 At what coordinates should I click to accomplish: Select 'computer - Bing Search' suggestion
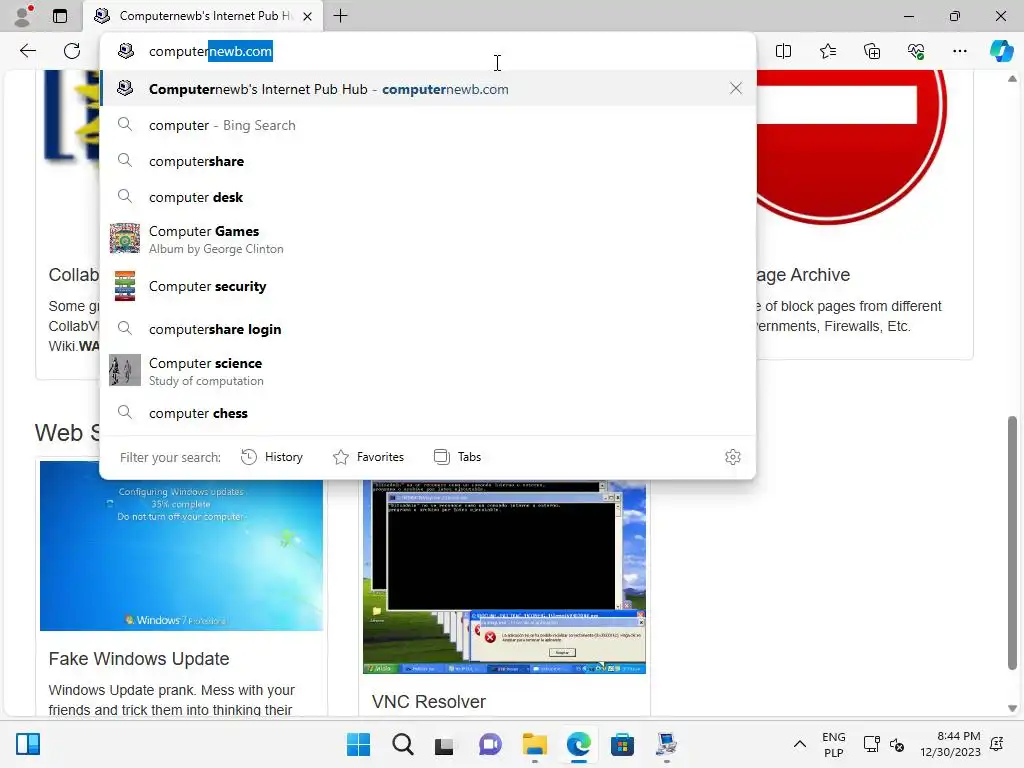click(428, 125)
